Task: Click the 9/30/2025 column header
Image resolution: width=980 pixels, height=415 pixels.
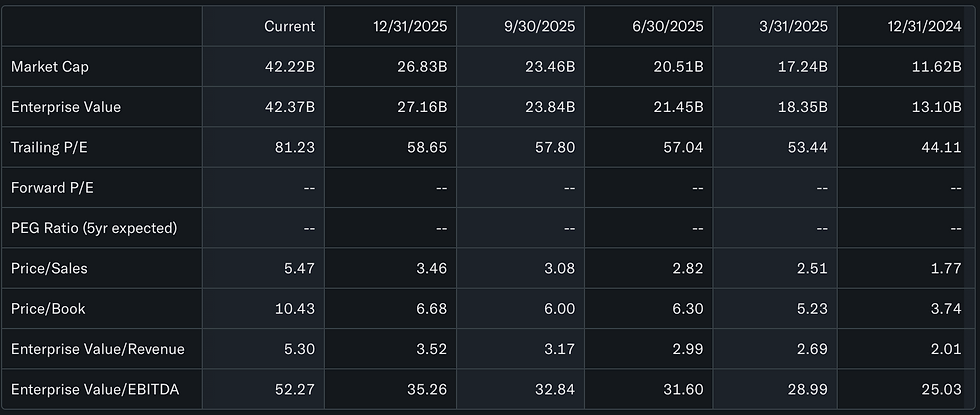Action: click(x=542, y=26)
